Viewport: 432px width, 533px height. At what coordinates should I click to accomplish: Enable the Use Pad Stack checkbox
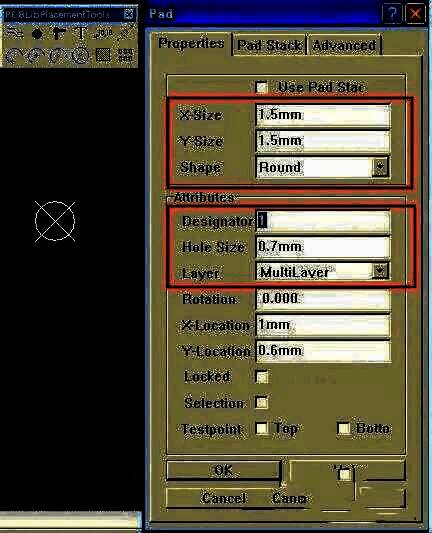(261, 87)
